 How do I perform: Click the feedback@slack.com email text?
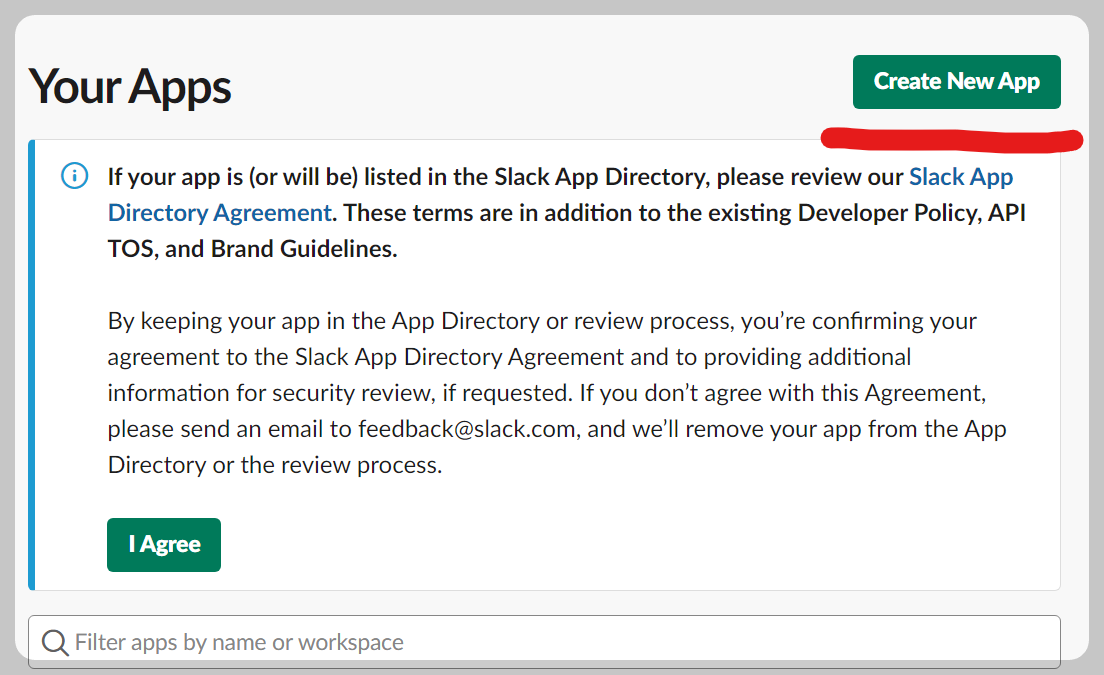[x=469, y=429]
